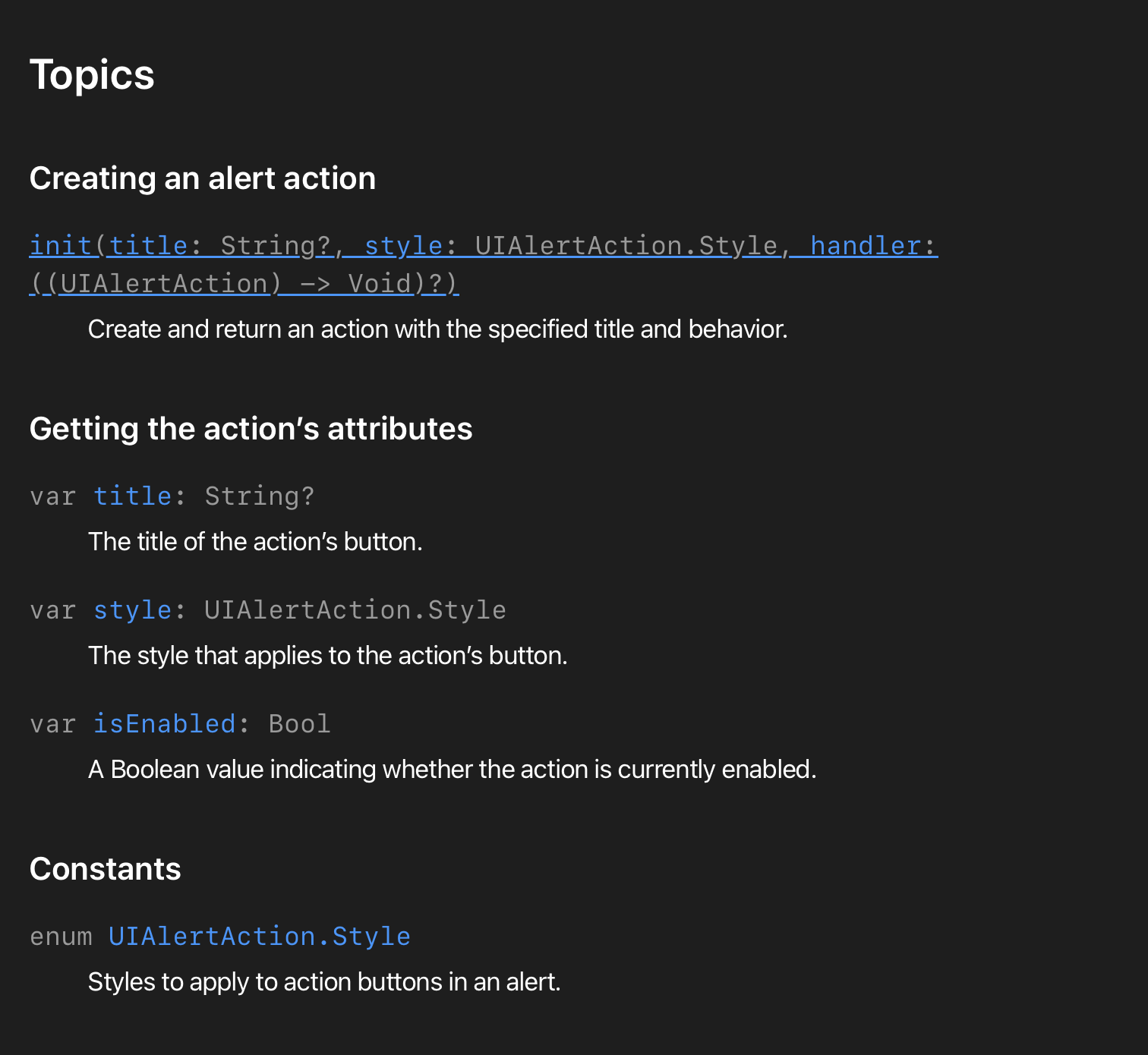Open the isEnabled property link

click(164, 724)
